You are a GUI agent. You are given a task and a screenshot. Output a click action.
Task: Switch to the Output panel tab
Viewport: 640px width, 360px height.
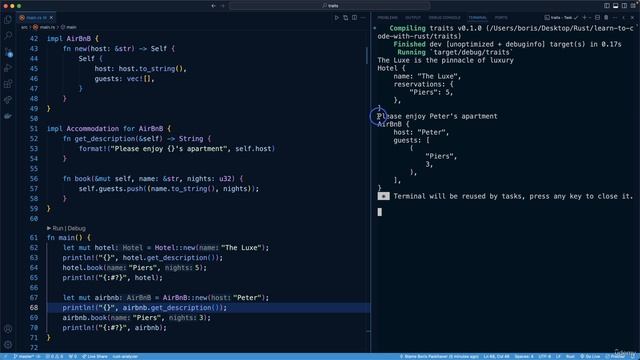click(x=413, y=18)
